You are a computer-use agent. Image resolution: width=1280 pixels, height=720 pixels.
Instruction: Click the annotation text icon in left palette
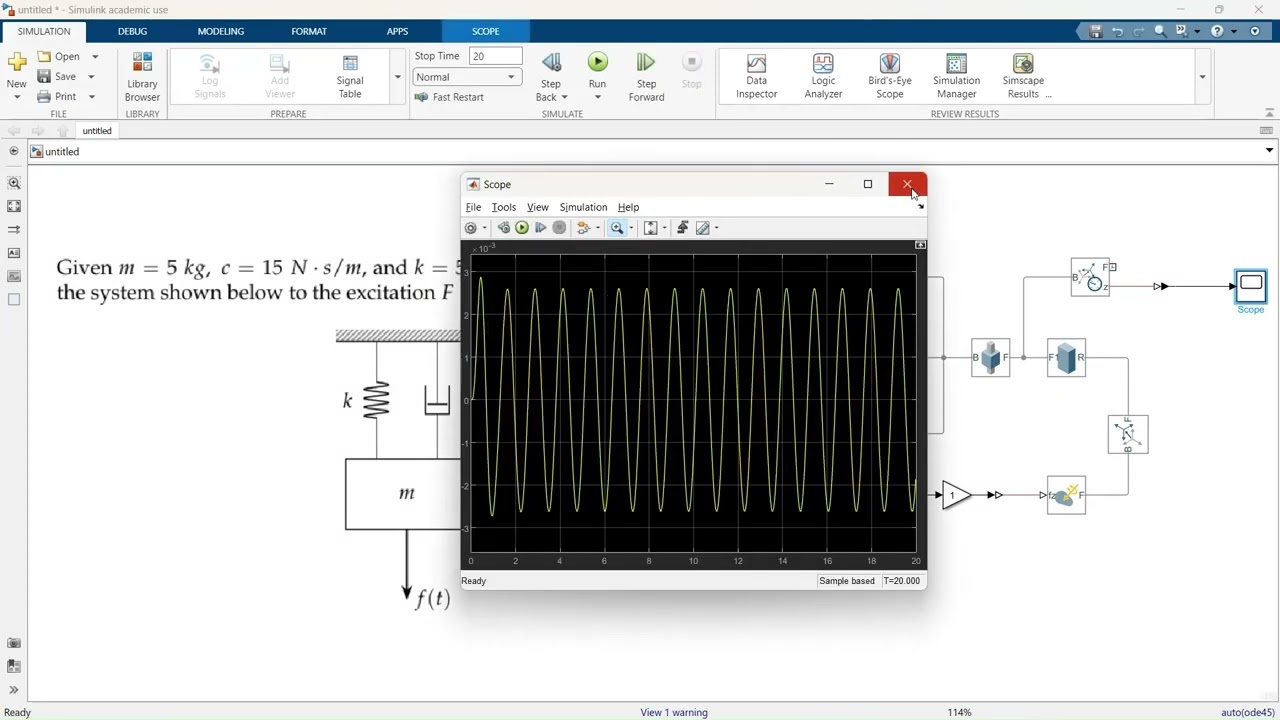tap(14, 253)
